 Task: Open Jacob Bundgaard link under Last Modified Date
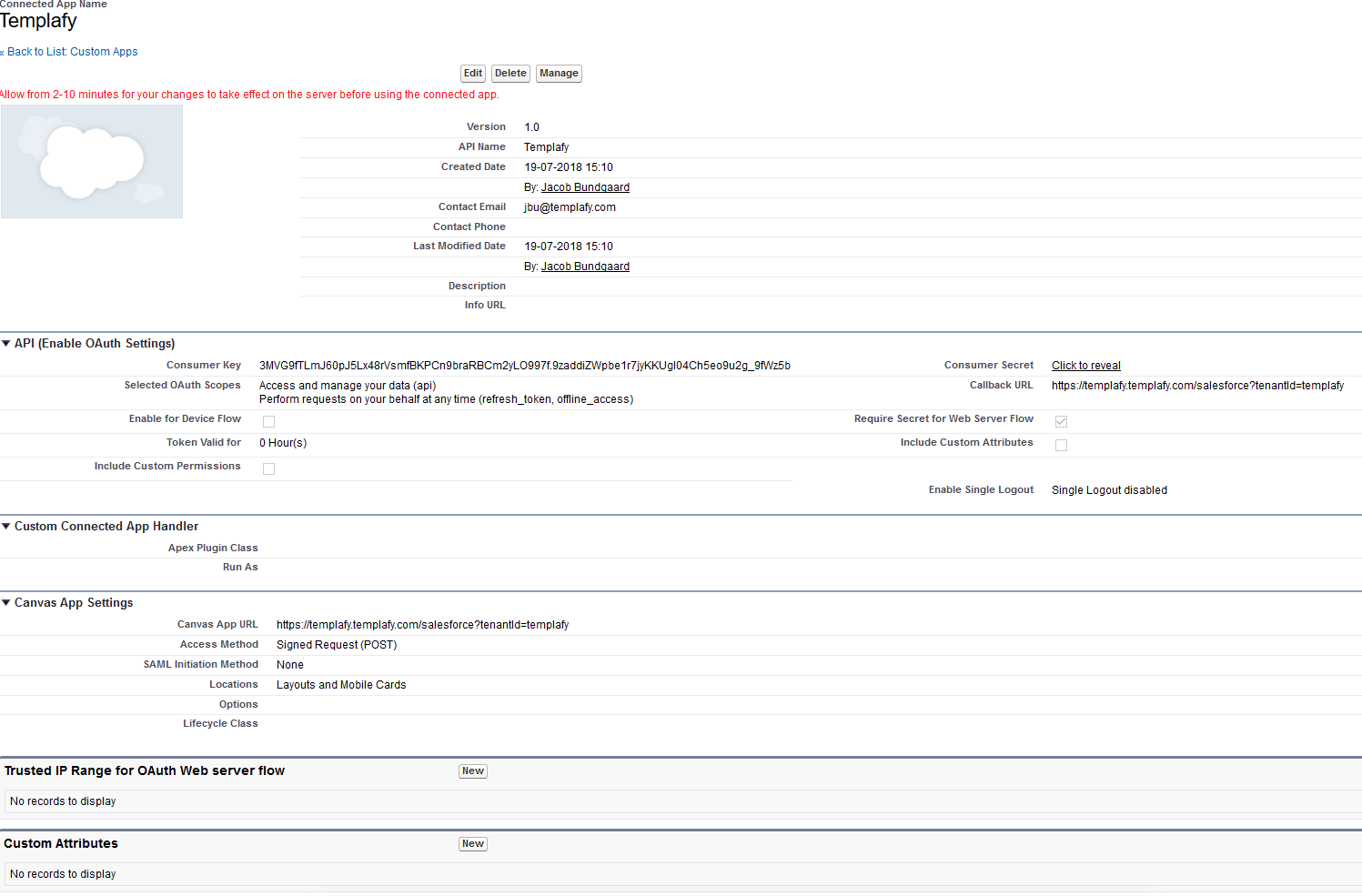(x=585, y=267)
